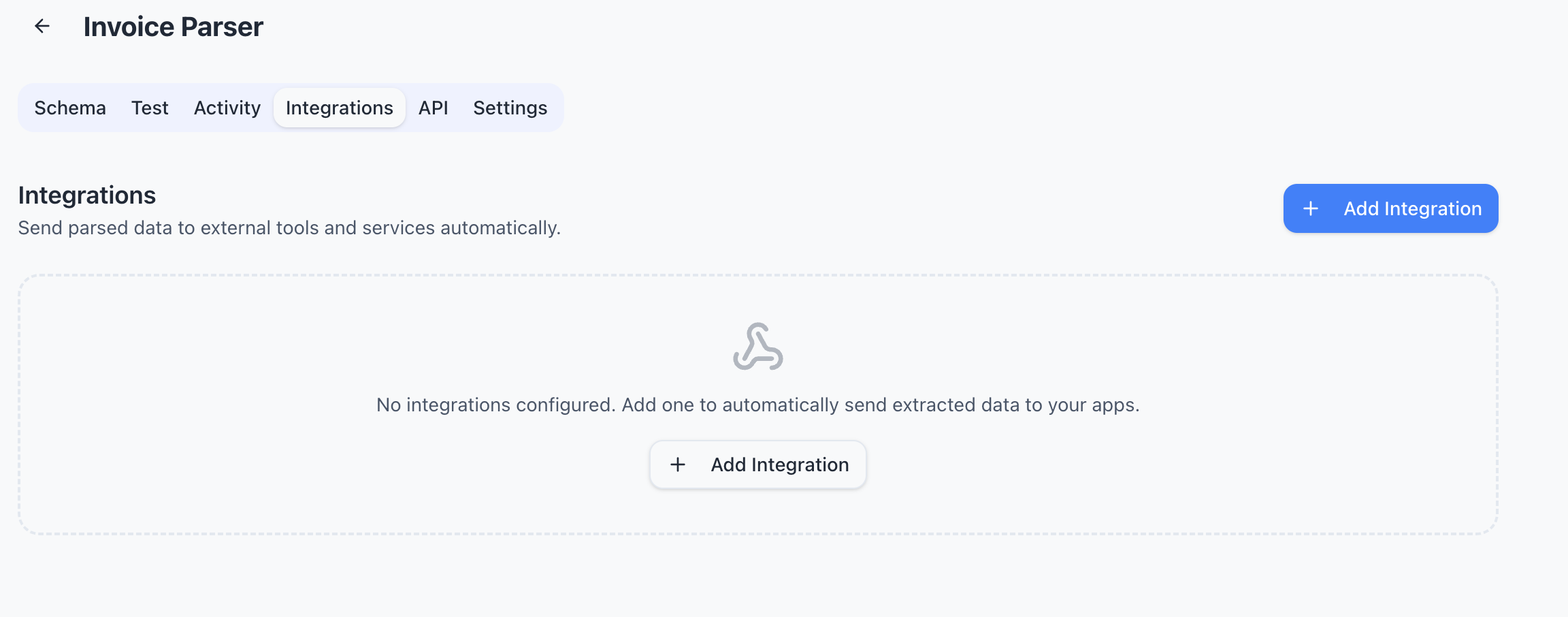
Task: Switch to the Schema tab
Action: tap(70, 107)
